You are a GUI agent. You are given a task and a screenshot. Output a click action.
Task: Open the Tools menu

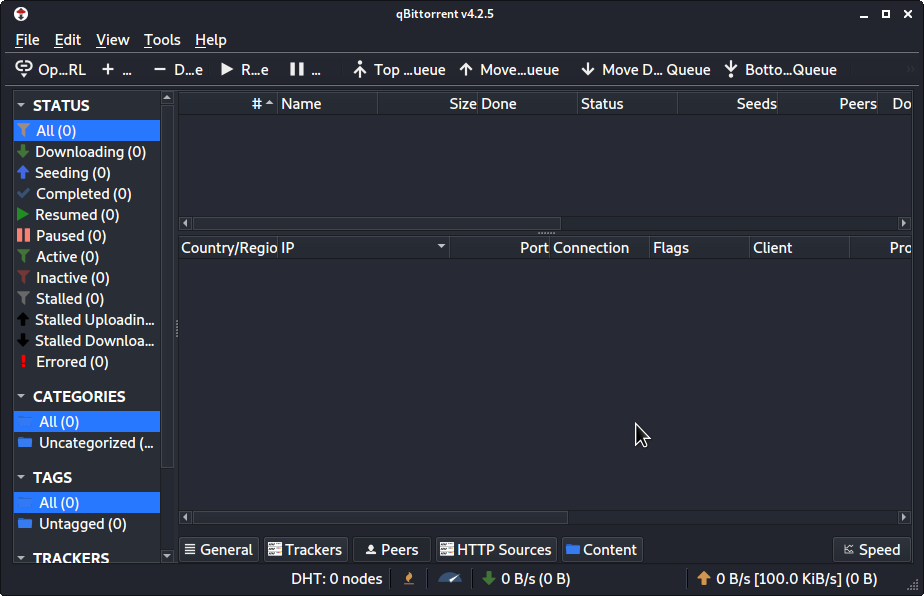[162, 39]
